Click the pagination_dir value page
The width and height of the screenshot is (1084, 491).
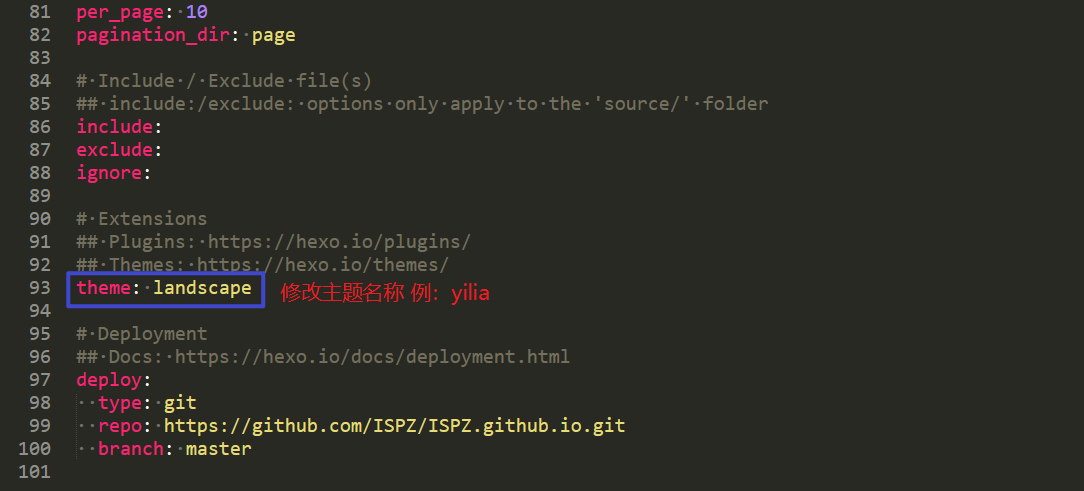point(274,35)
